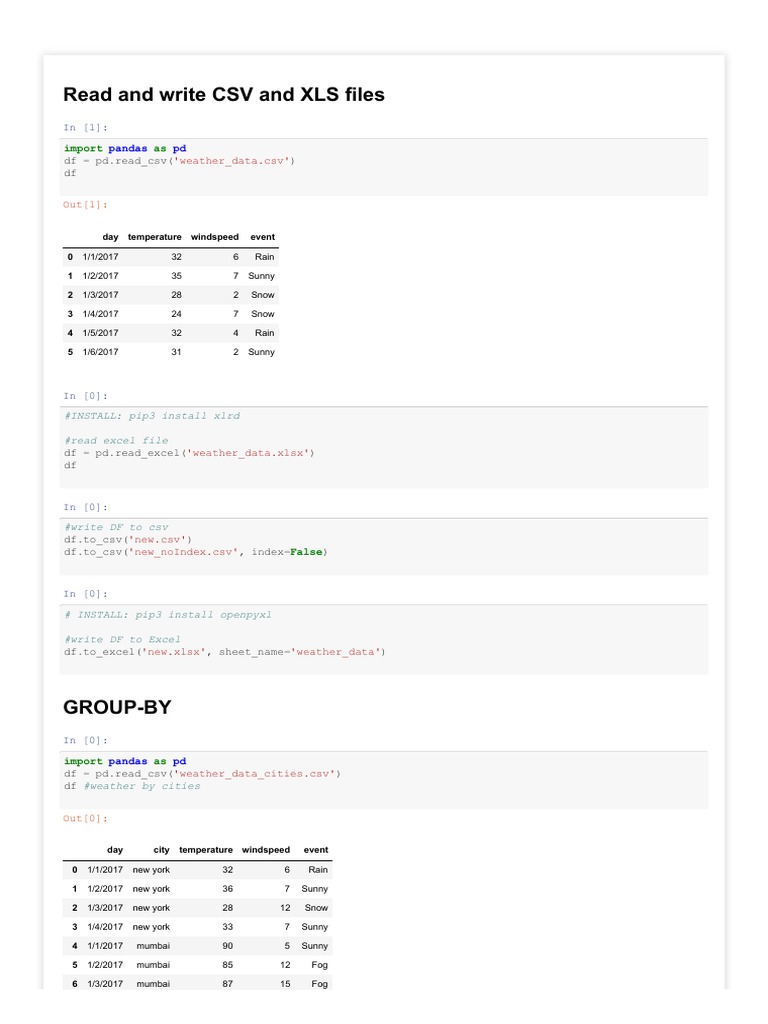This screenshot has height=1024, width=768.
Task: Click the Out[1] output label
Action: pos(85,204)
